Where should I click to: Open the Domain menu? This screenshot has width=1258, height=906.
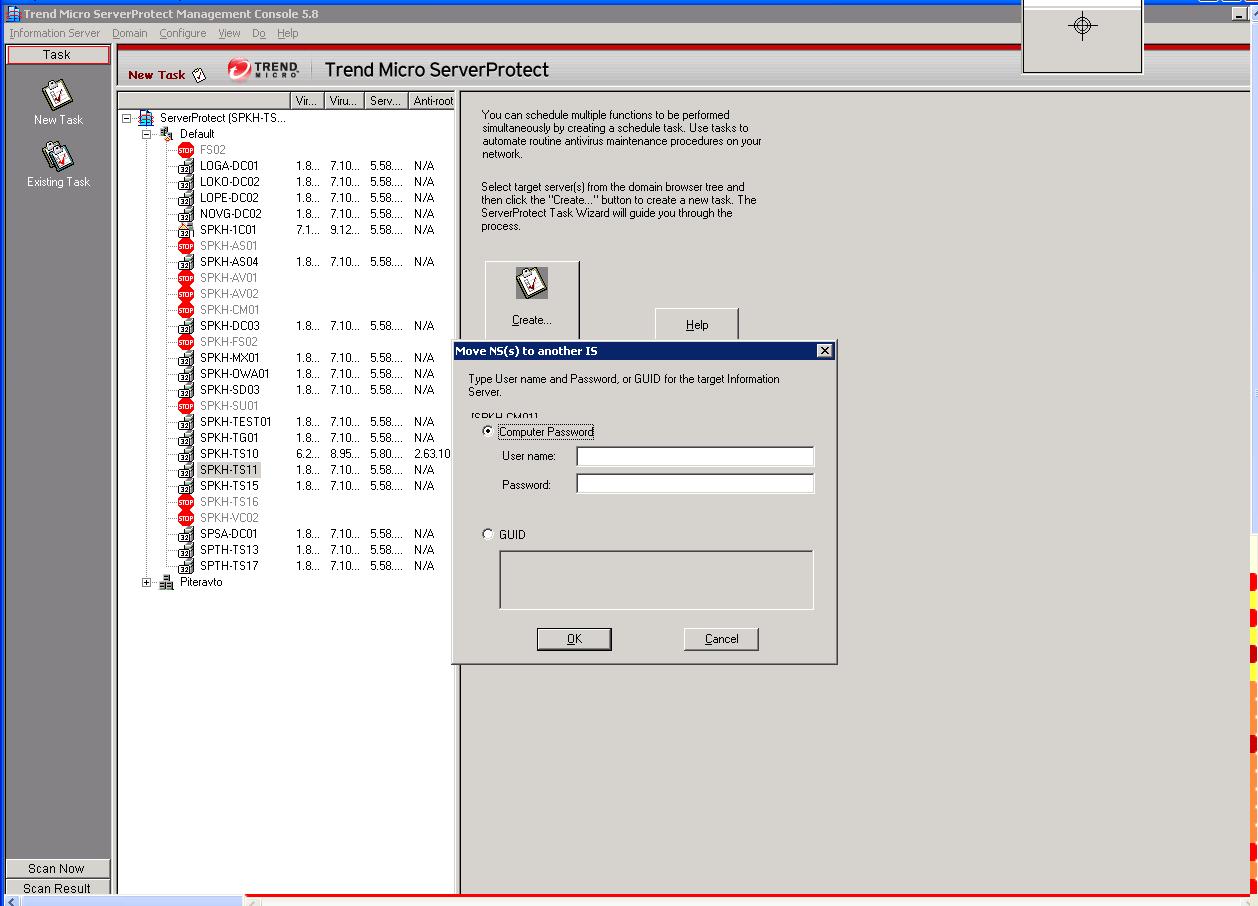point(130,33)
